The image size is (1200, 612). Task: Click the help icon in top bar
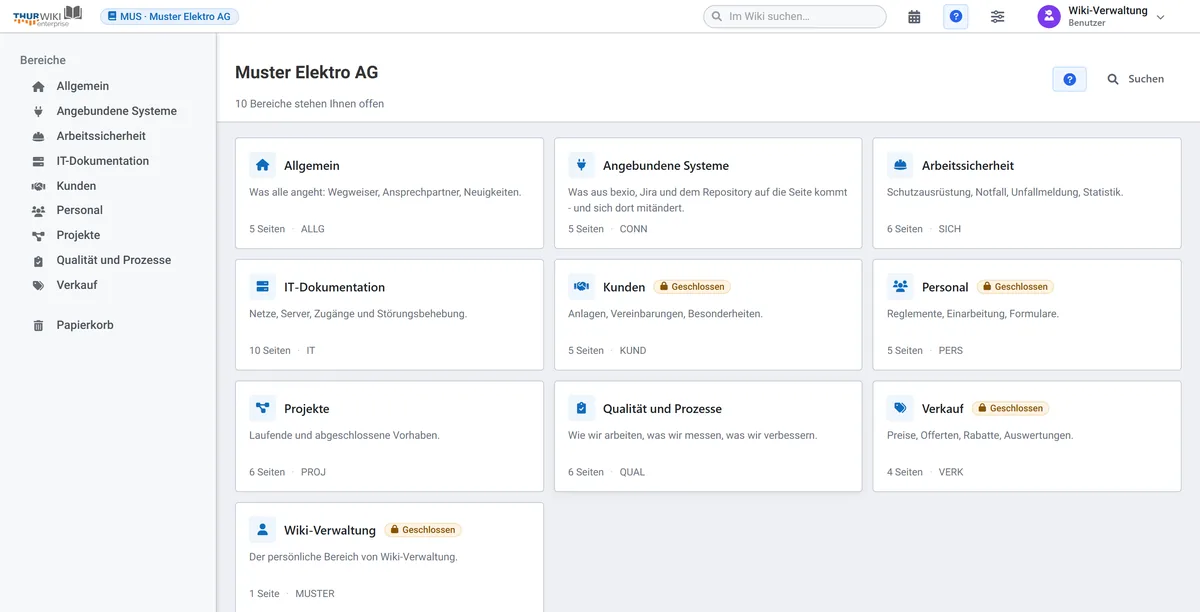click(956, 17)
